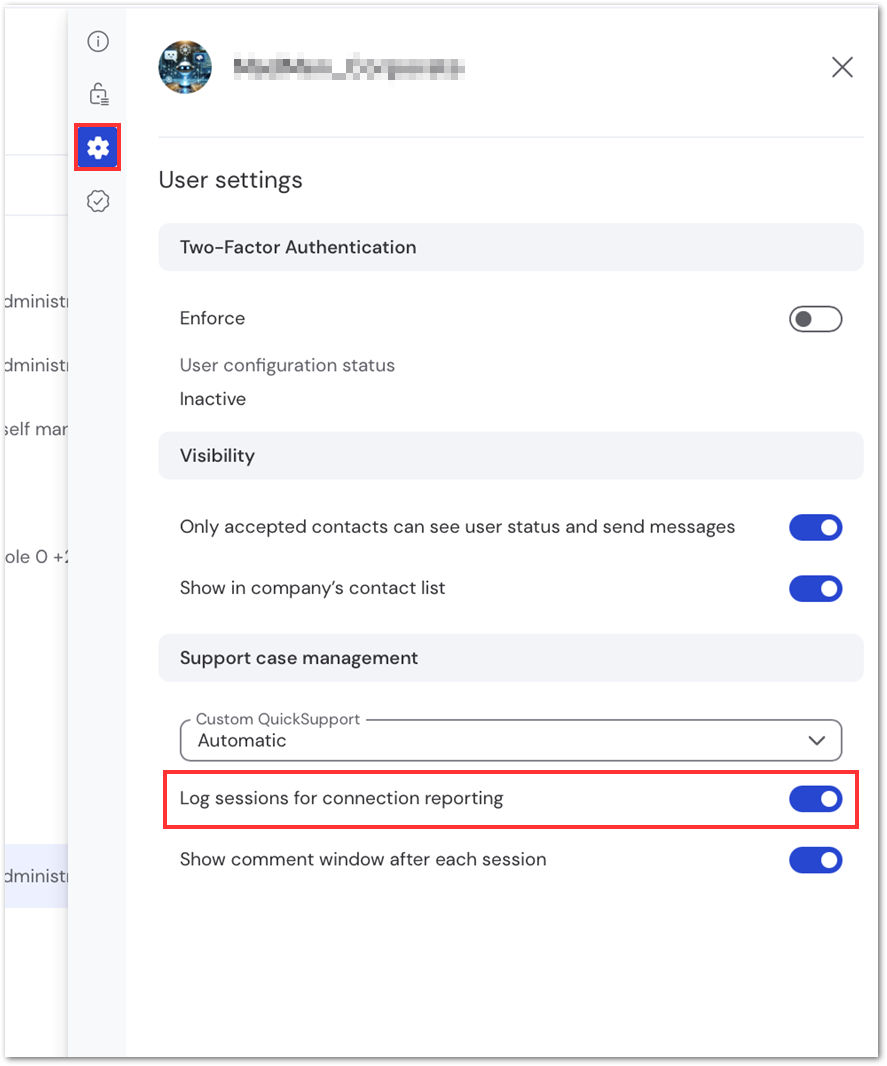Disable Only accepted contacts visibility toggle
This screenshot has height=1066, width=887.
pyautogui.click(x=815, y=528)
